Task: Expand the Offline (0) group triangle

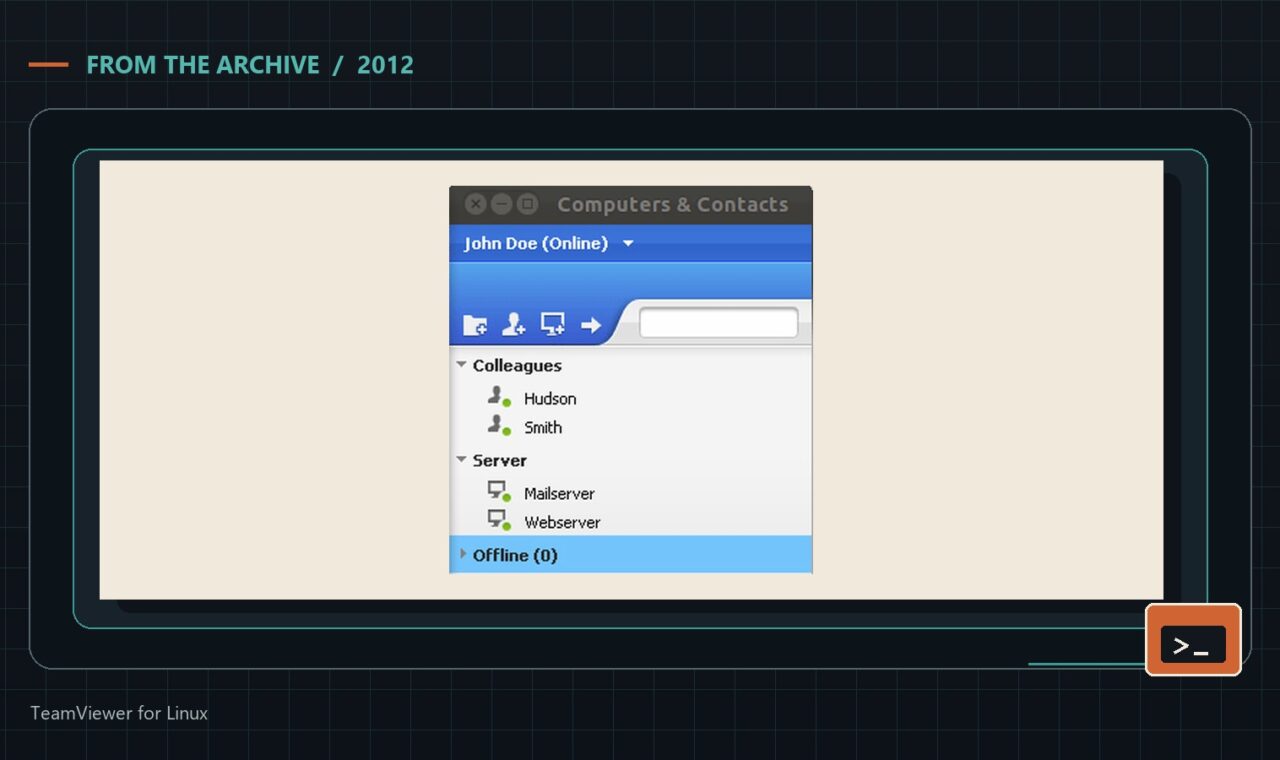Action: tap(462, 554)
